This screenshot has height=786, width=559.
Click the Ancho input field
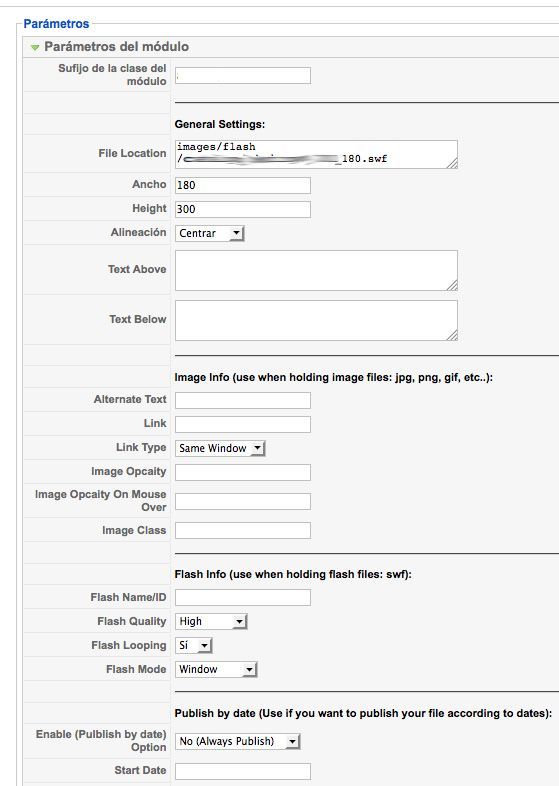coord(243,185)
